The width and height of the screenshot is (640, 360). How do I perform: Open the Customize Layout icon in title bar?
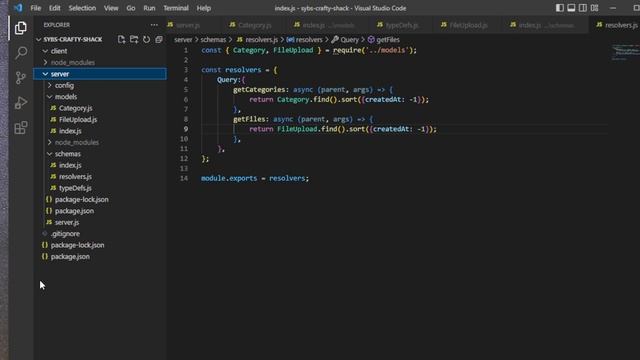pos(594,8)
